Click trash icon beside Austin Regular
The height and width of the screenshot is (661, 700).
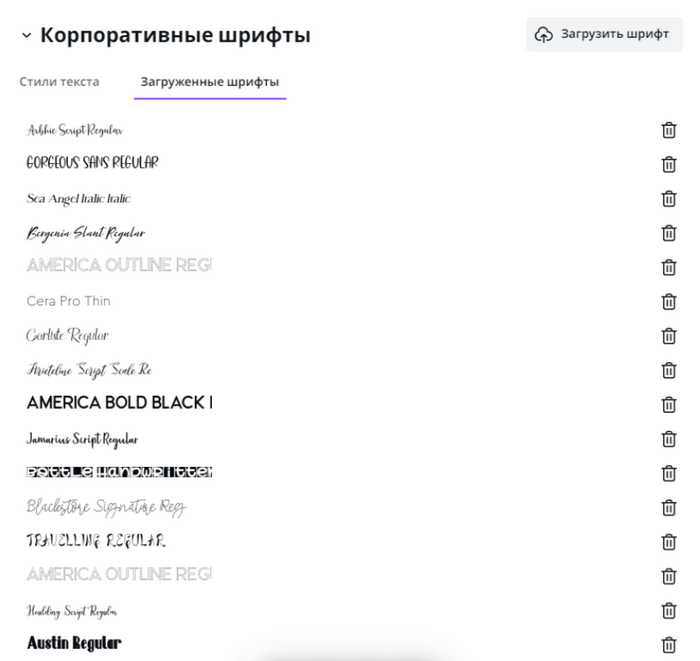pos(669,645)
